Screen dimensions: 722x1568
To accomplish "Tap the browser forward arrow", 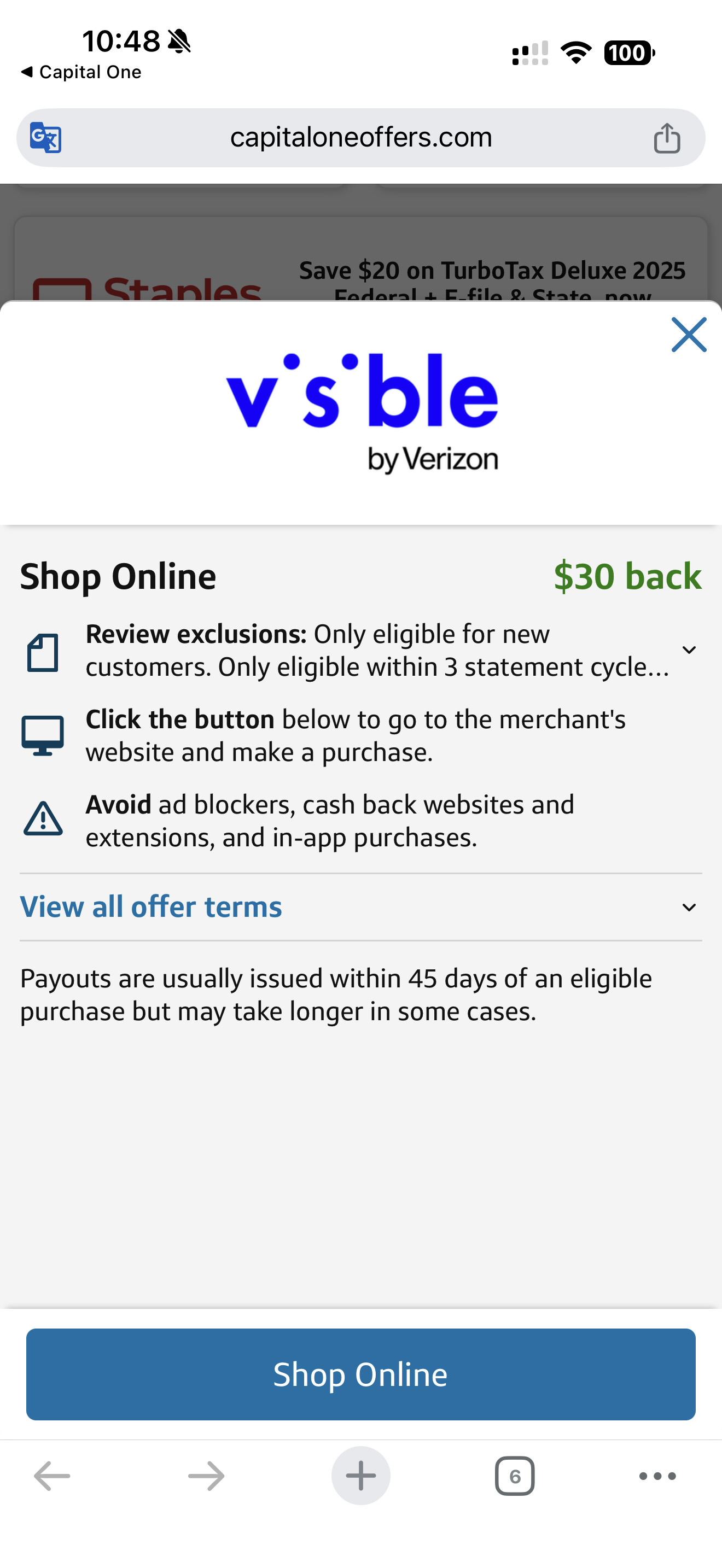I will [206, 1476].
